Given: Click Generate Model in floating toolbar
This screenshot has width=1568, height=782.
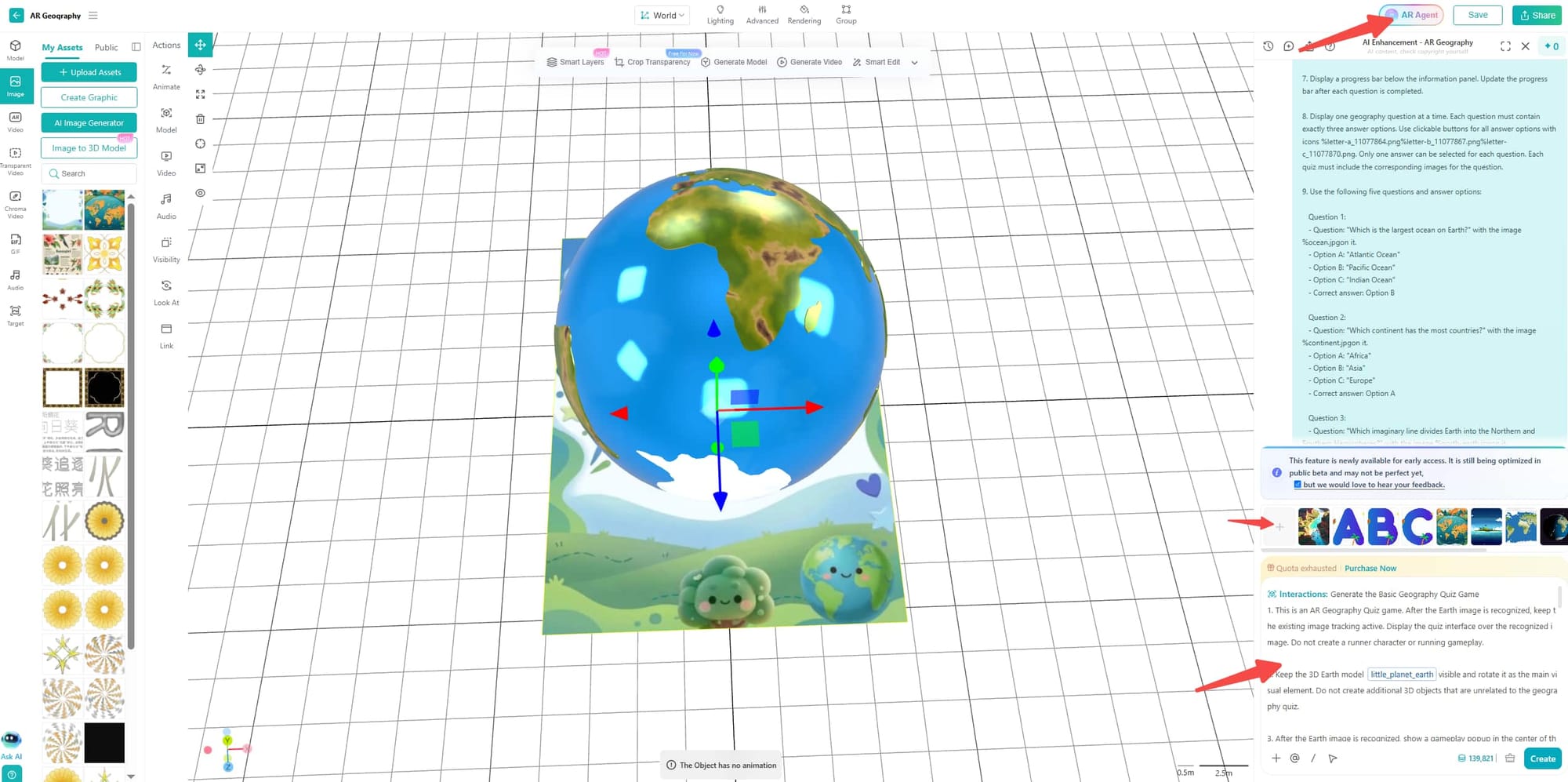Looking at the screenshot, I should [x=734, y=62].
